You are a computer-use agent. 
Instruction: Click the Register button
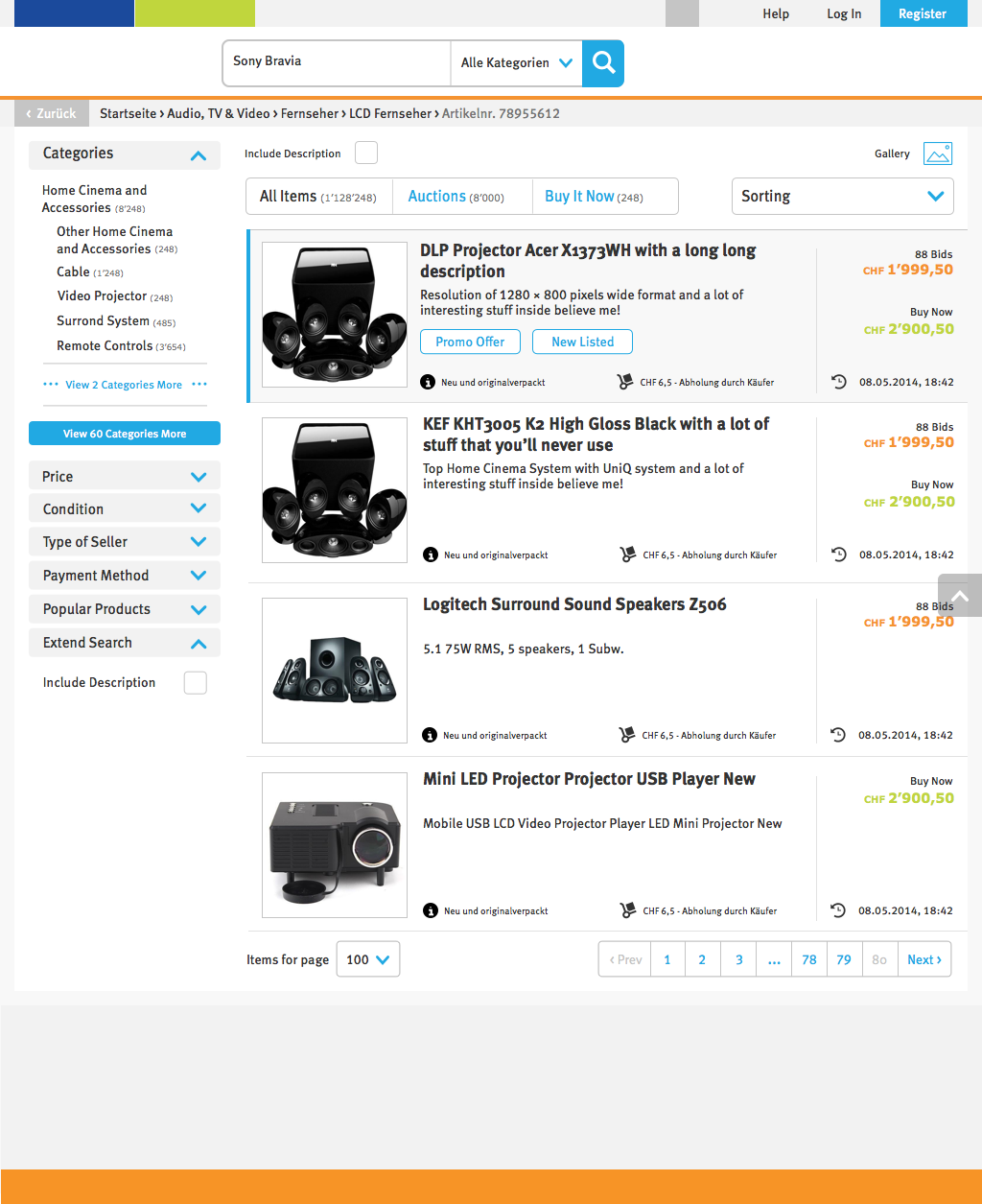(x=924, y=13)
